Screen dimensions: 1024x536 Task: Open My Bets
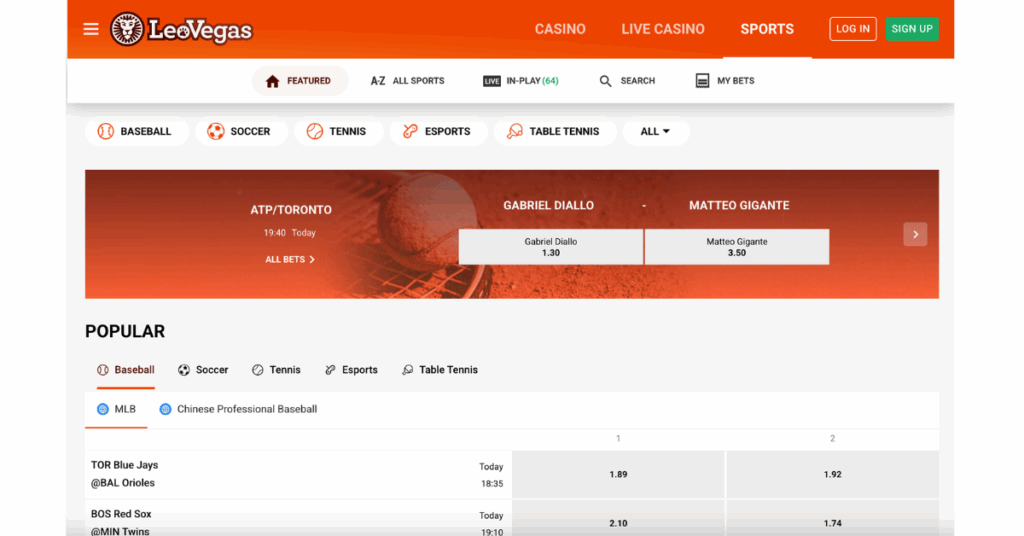pyautogui.click(x=725, y=81)
